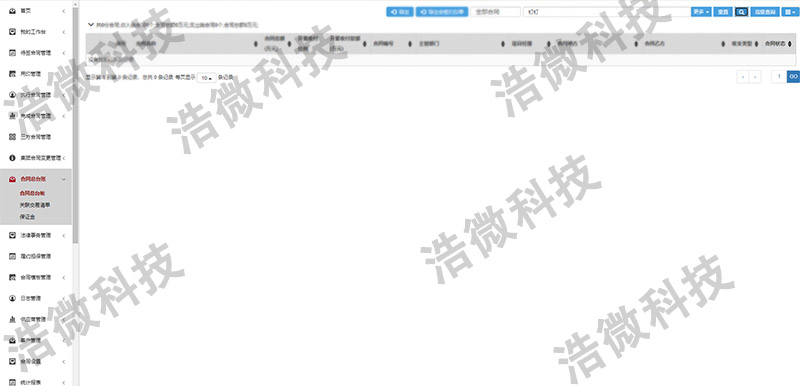
Task: Expand the 完成合同管理 sidebar menu
Action: point(63,116)
